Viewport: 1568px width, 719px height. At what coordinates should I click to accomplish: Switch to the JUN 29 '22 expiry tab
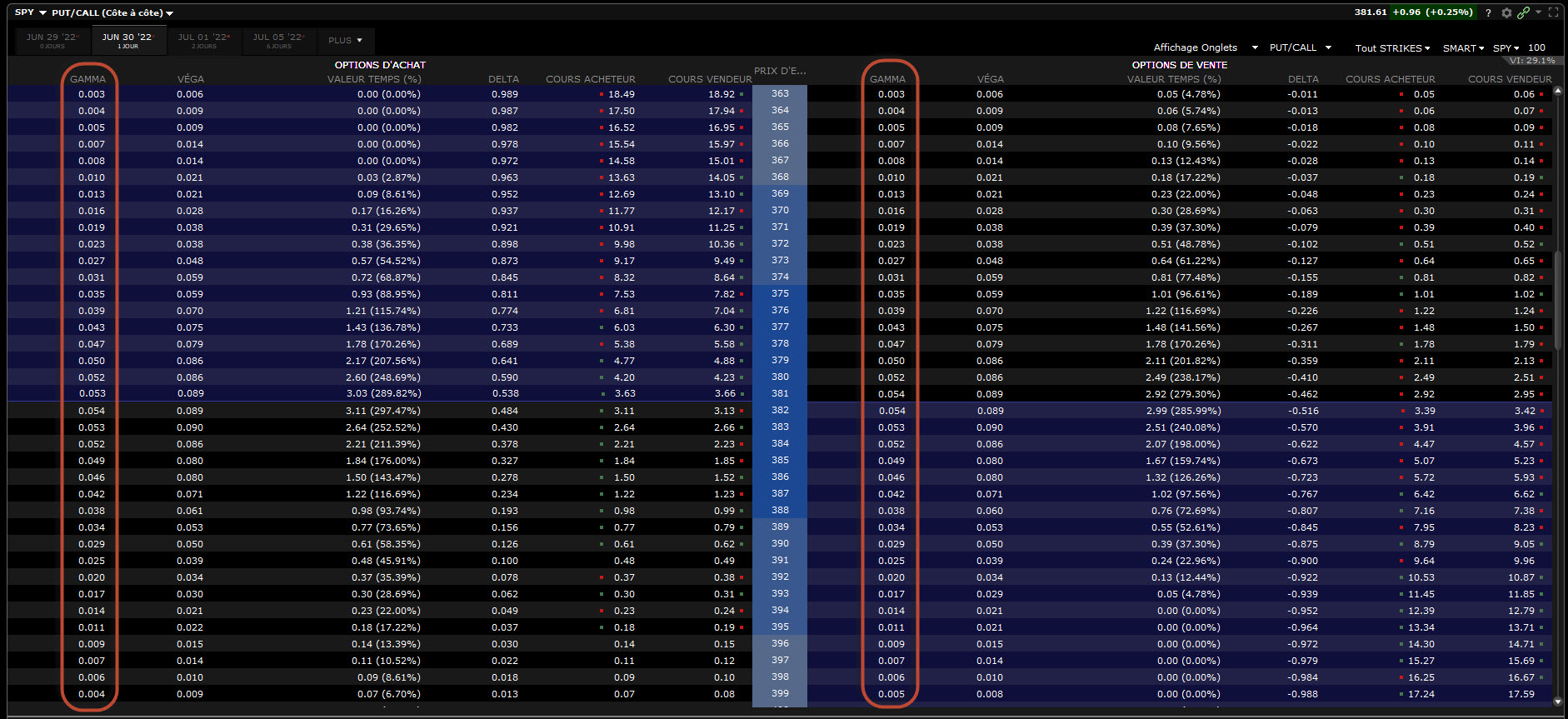52,40
